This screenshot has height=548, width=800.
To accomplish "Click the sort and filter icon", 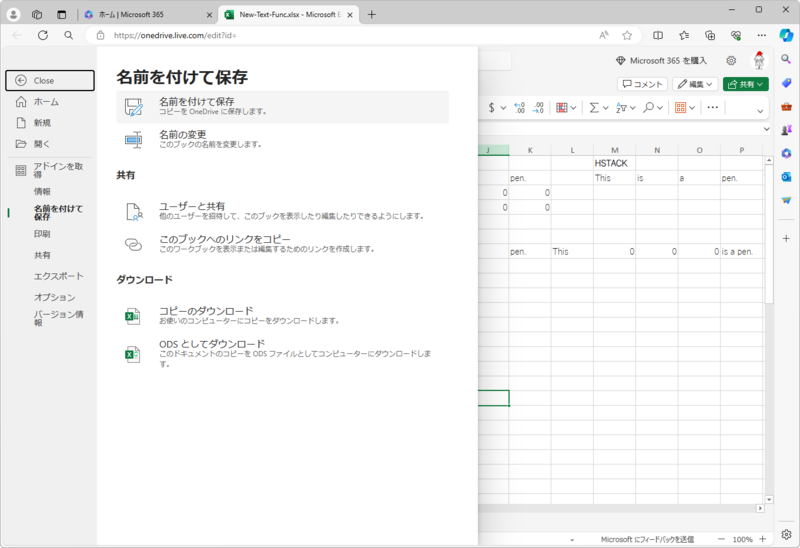I will pyautogui.click(x=621, y=108).
